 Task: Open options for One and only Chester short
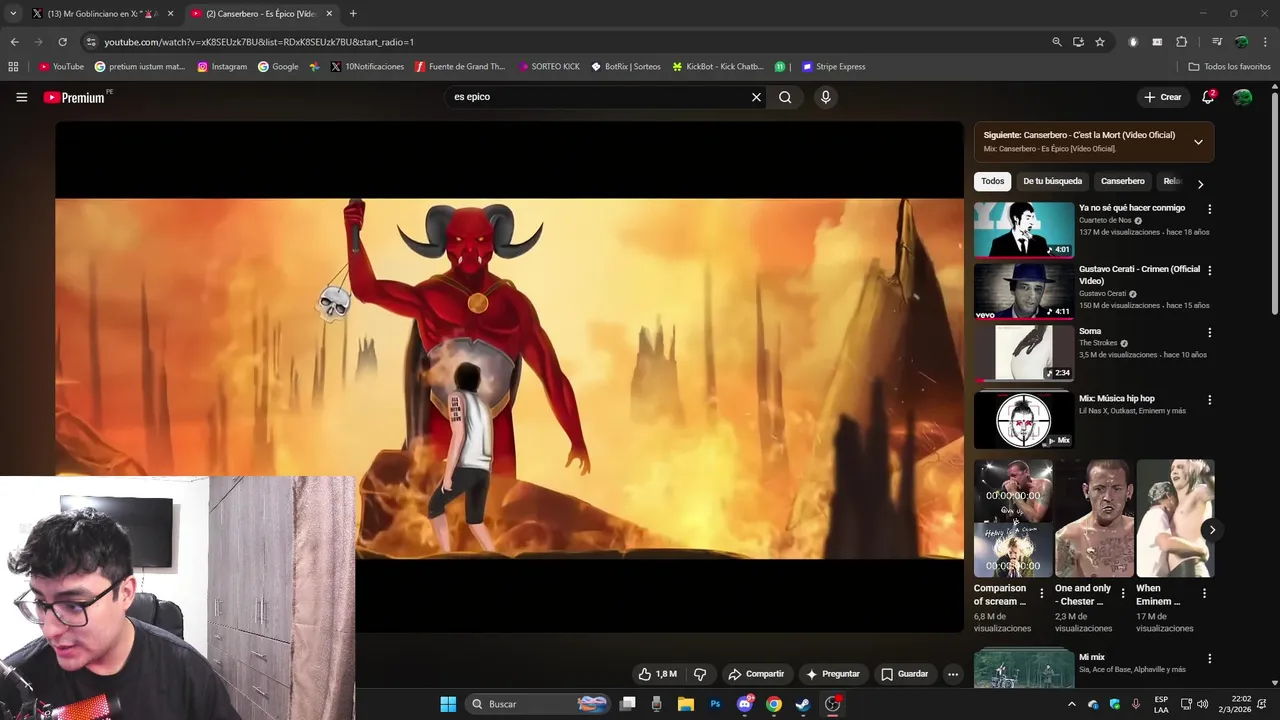click(x=1122, y=593)
